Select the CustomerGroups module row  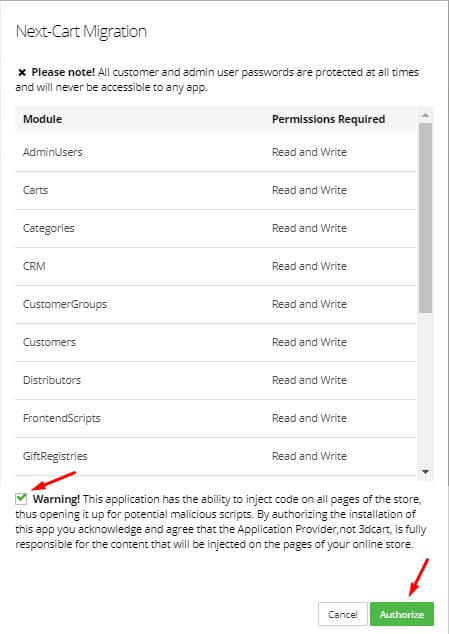[216, 304]
